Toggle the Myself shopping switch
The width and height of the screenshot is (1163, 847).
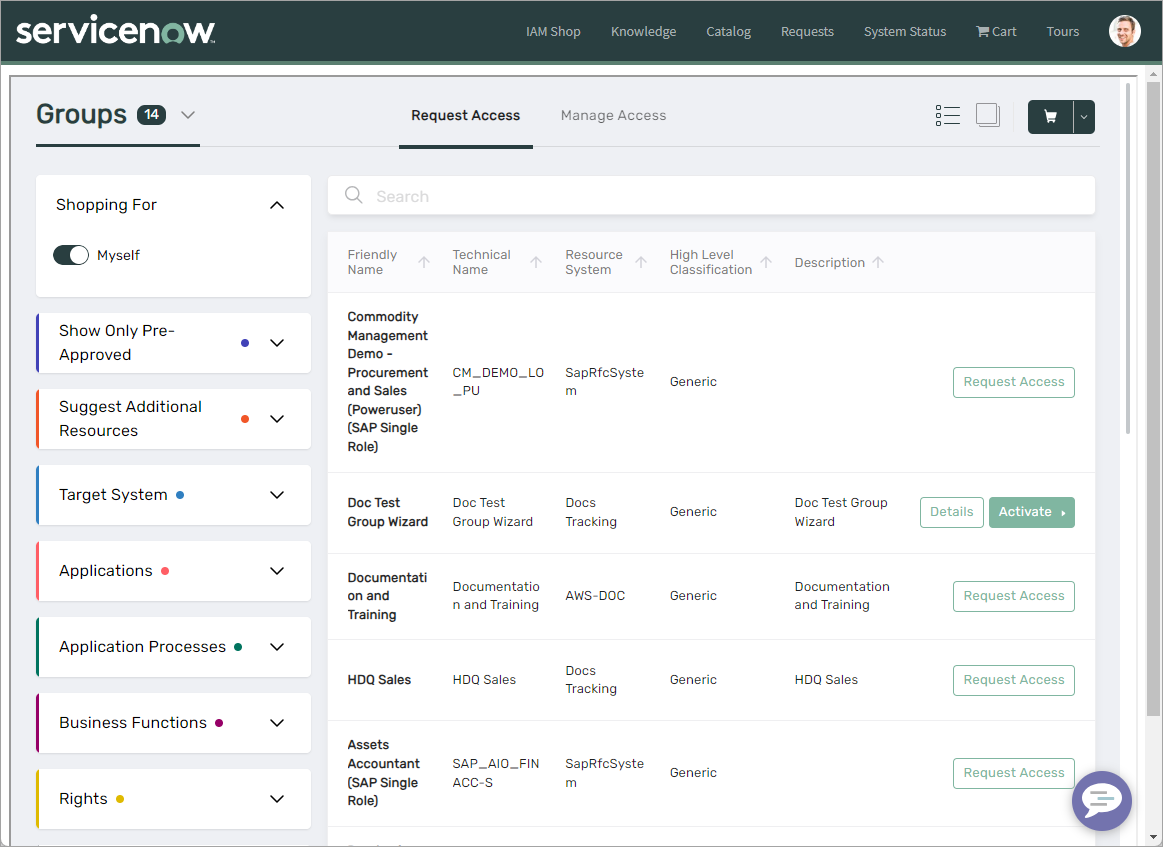(70, 255)
